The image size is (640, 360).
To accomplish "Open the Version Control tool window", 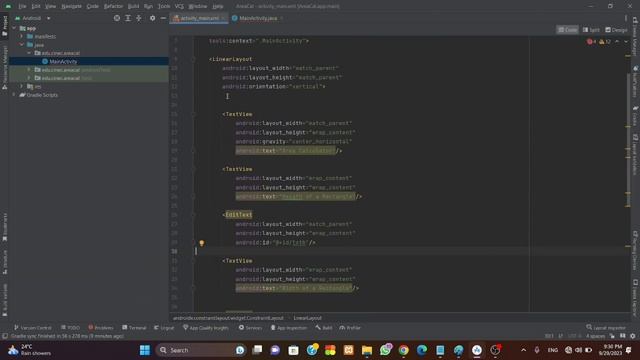I will [33, 327].
